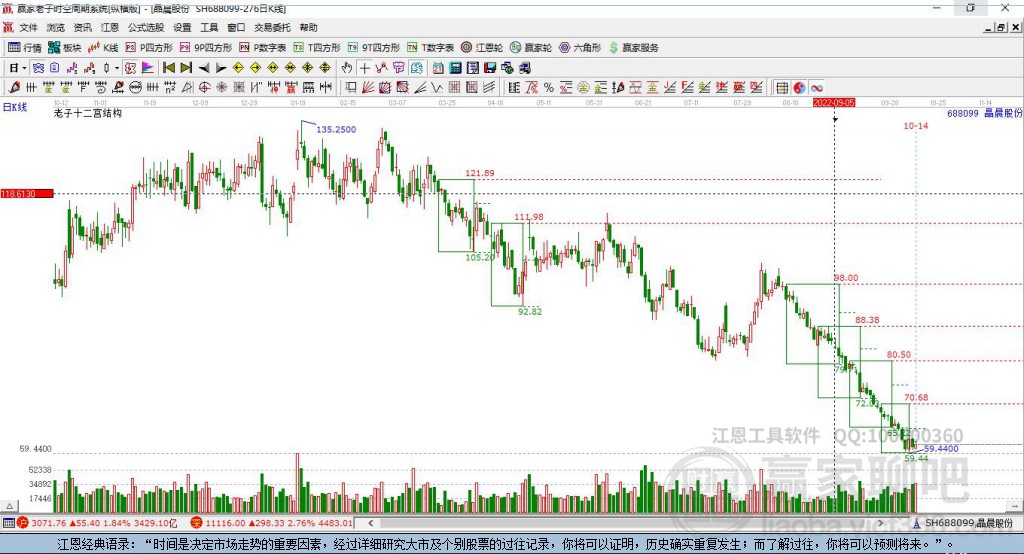Viewport: 1024px width, 554px height.
Task: Open the P四方形 tool
Action: click(149, 48)
